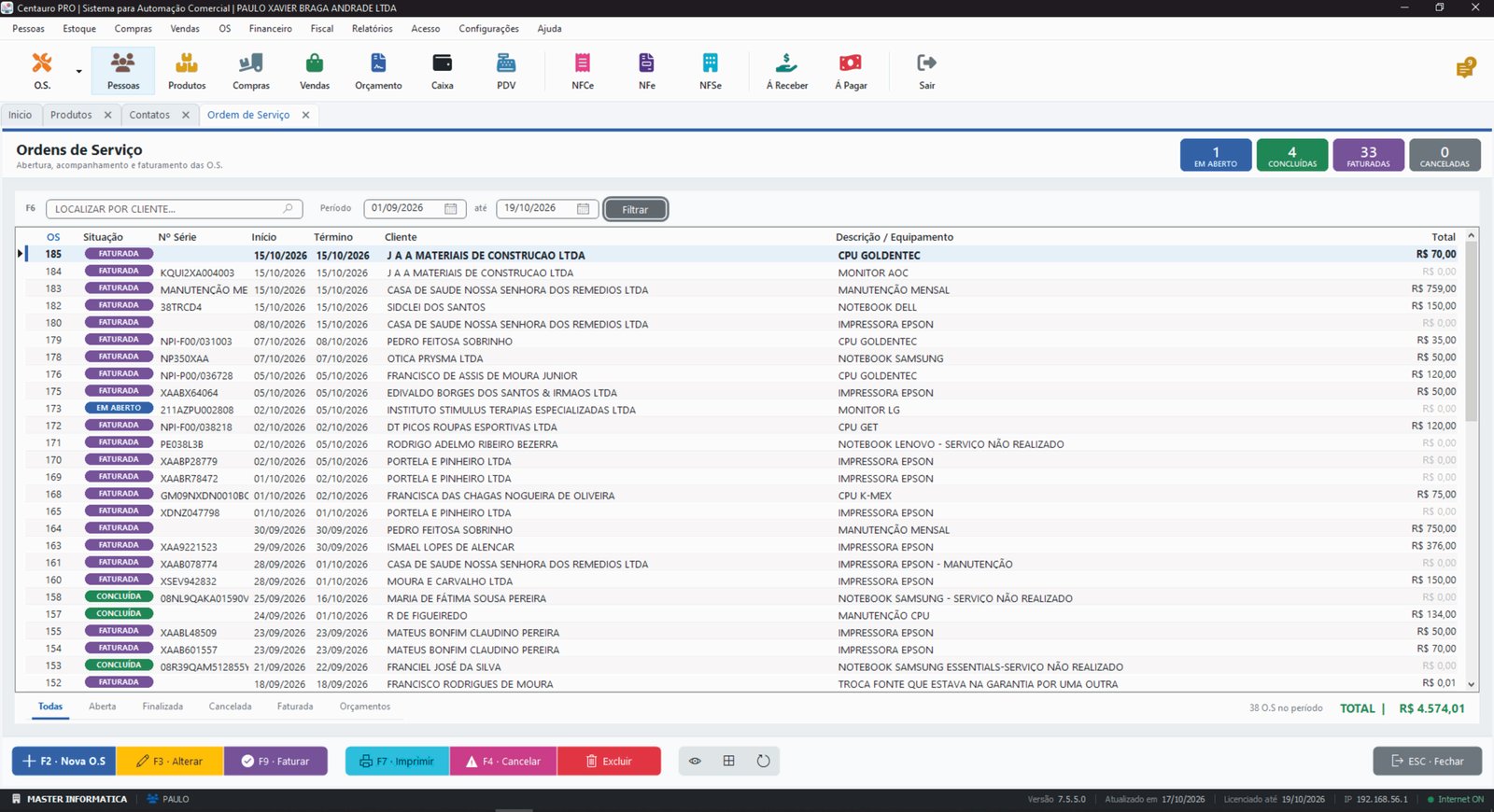Show the Orçamentos filter tab
This screenshot has width=1494, height=812.
pyautogui.click(x=365, y=707)
